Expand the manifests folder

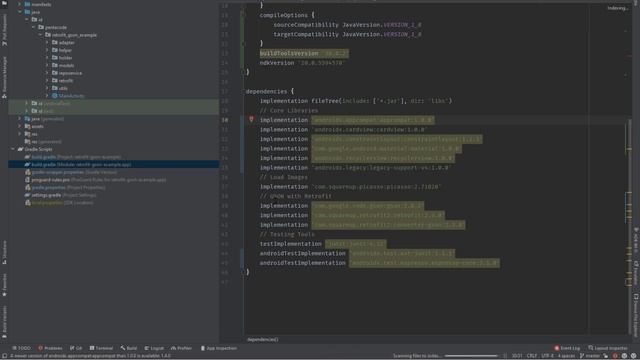(20, 4)
